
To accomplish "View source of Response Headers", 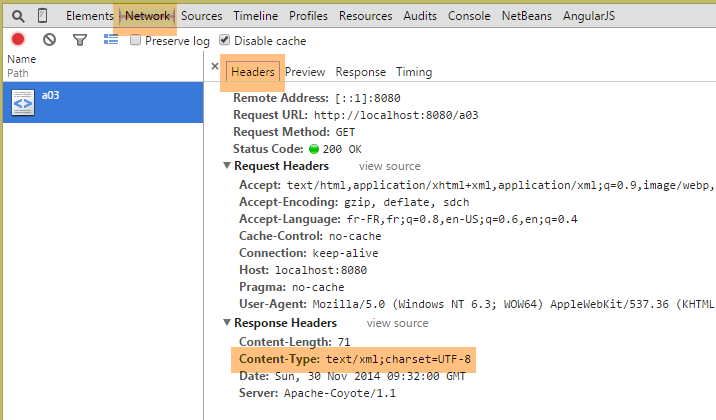I will pos(397,323).
